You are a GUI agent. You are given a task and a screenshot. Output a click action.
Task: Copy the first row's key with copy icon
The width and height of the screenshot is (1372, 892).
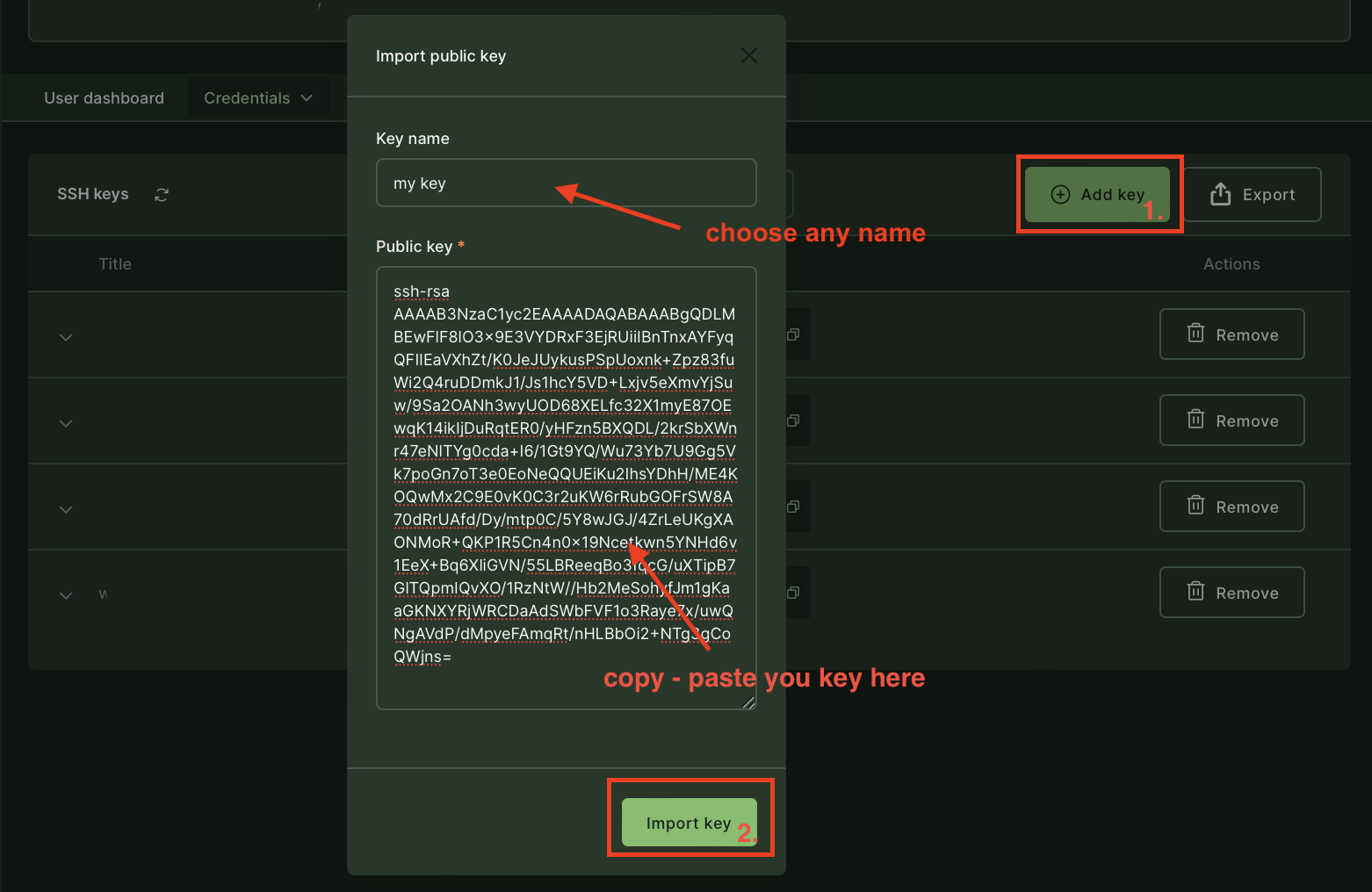click(793, 334)
